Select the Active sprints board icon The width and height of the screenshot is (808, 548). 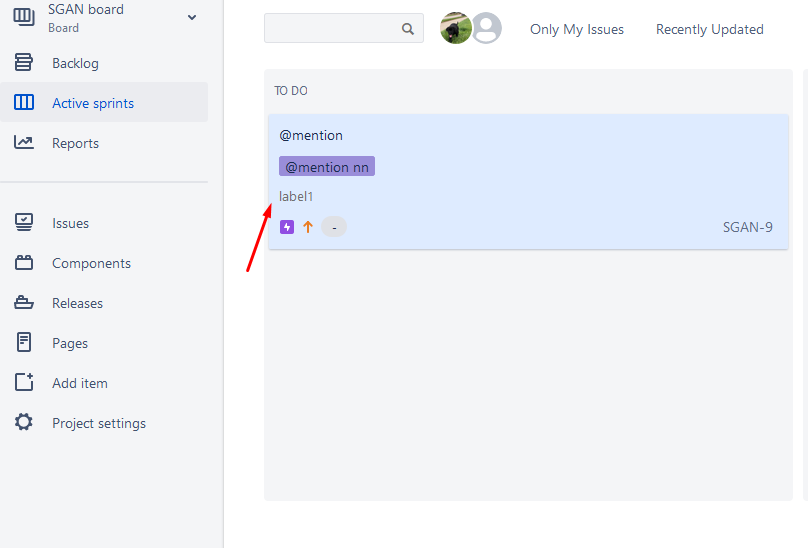(24, 102)
